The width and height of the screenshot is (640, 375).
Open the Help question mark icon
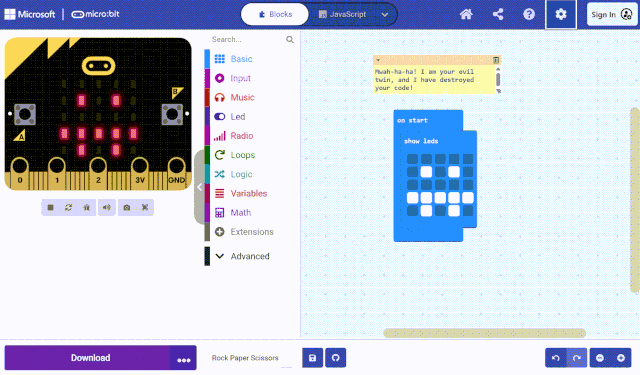(529, 15)
